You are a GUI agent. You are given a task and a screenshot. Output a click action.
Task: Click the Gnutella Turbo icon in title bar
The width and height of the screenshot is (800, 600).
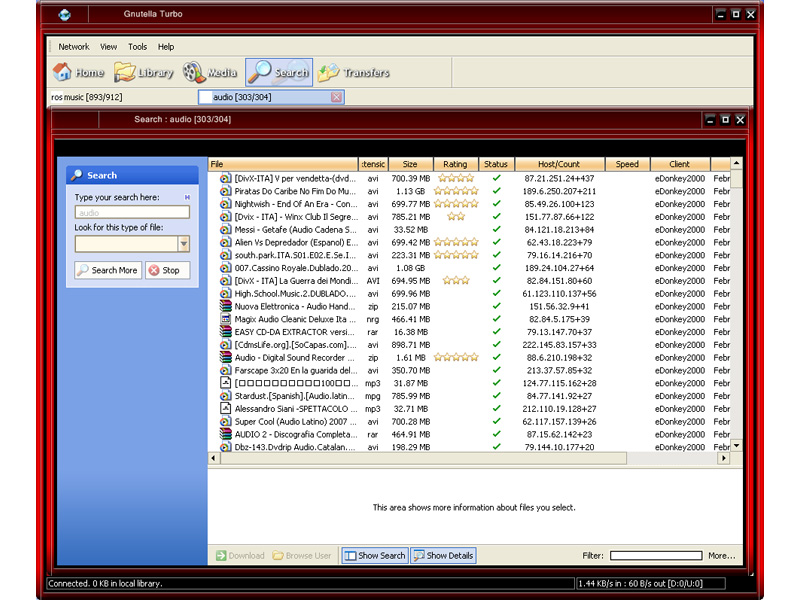tap(65, 14)
